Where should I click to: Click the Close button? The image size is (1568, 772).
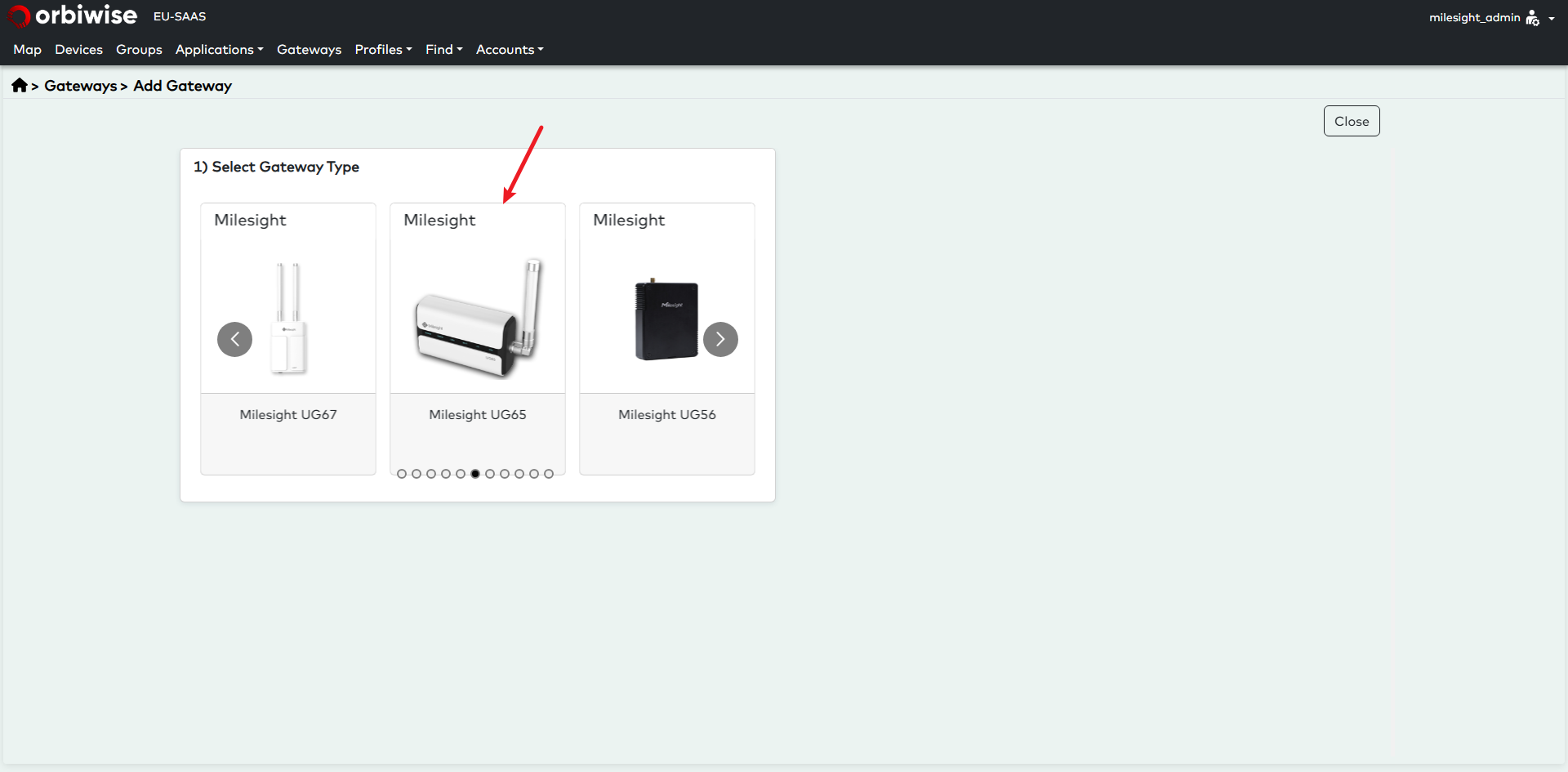[1352, 121]
